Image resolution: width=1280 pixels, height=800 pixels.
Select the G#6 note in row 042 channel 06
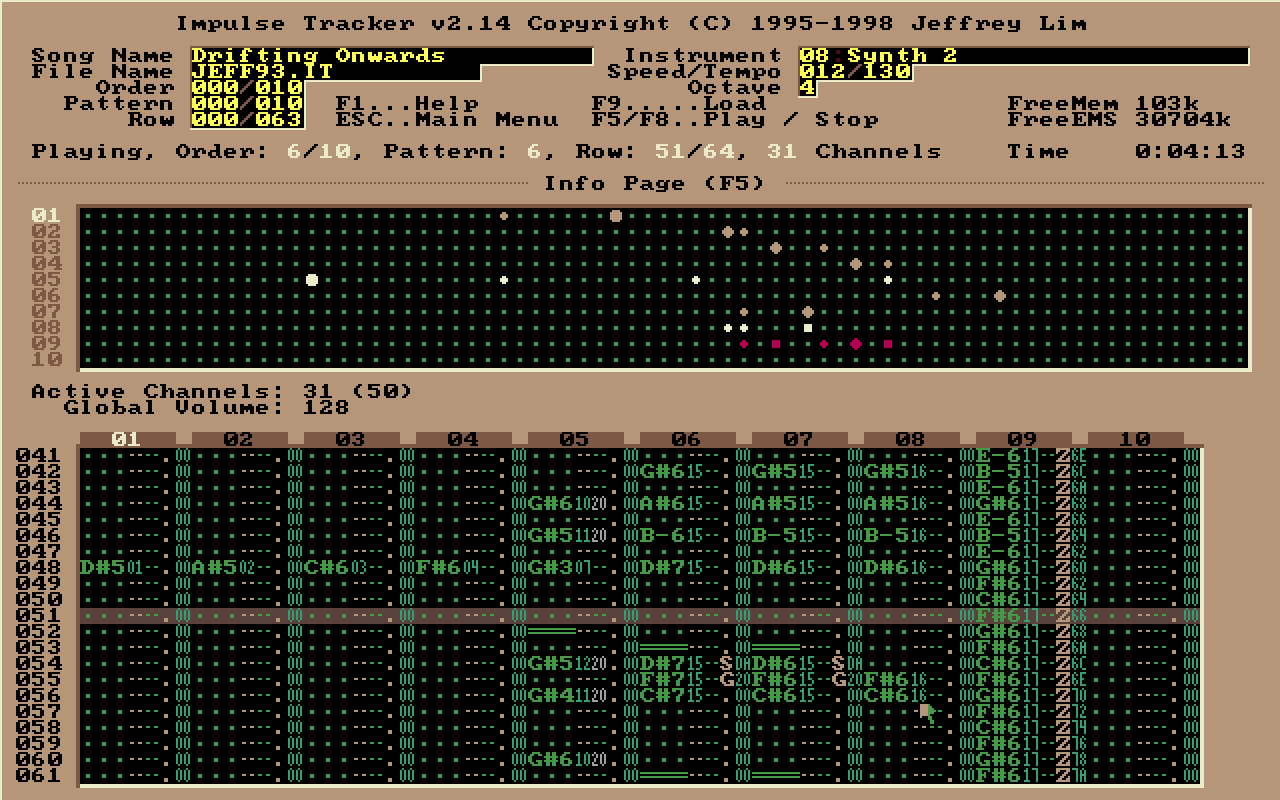(663, 472)
